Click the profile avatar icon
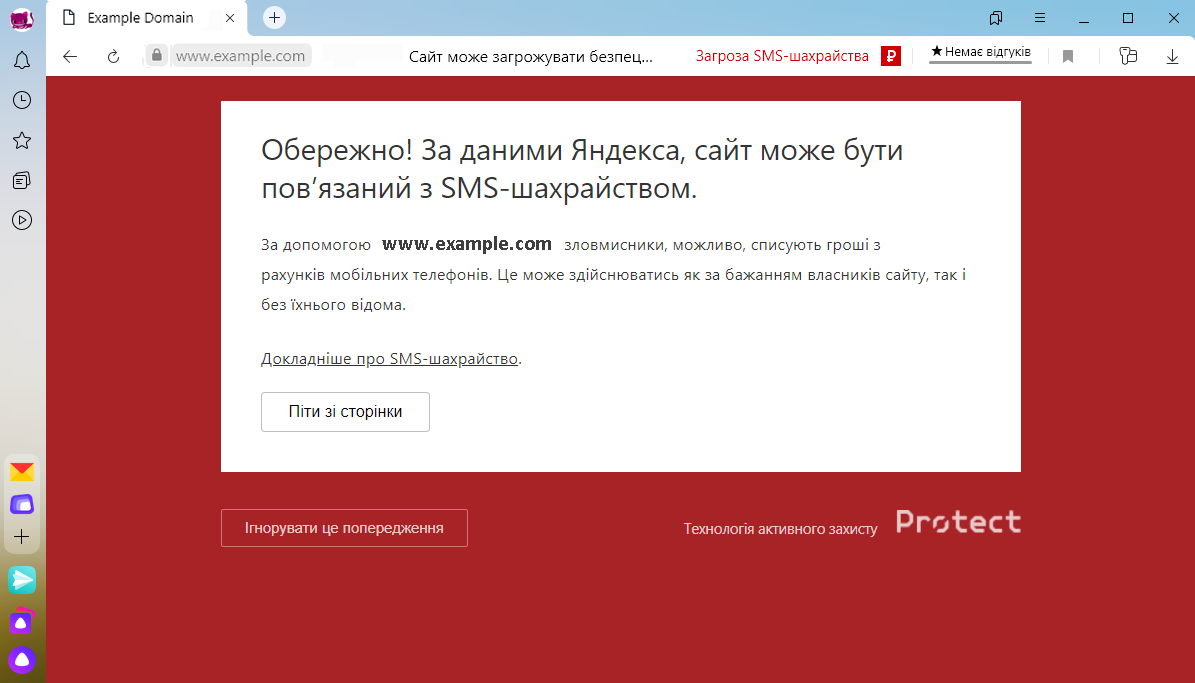Screen dimensions: 1195x683 tap(22, 19)
